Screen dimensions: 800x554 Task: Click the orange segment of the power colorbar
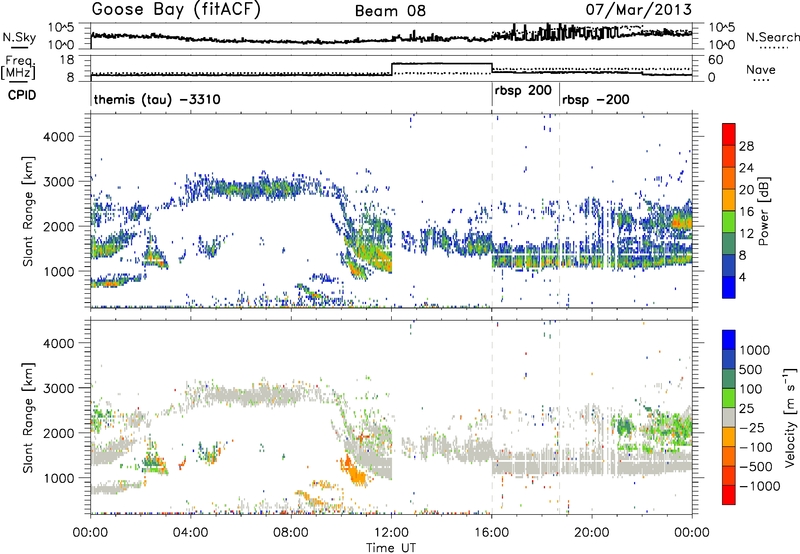pos(729,178)
